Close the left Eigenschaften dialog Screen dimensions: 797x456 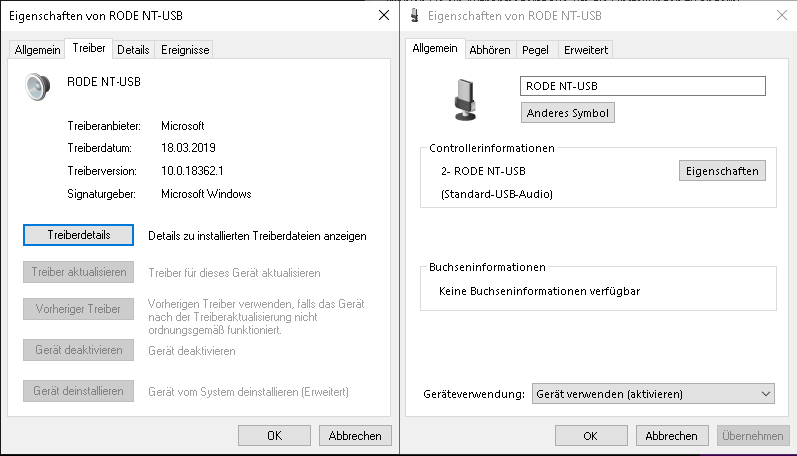coord(384,15)
